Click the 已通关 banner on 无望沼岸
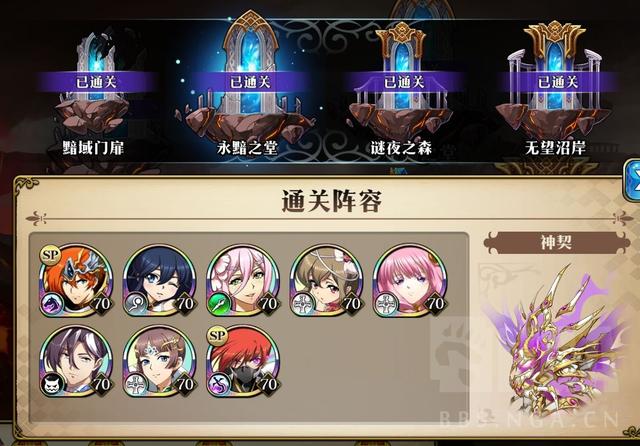640x446 pixels. point(558,82)
